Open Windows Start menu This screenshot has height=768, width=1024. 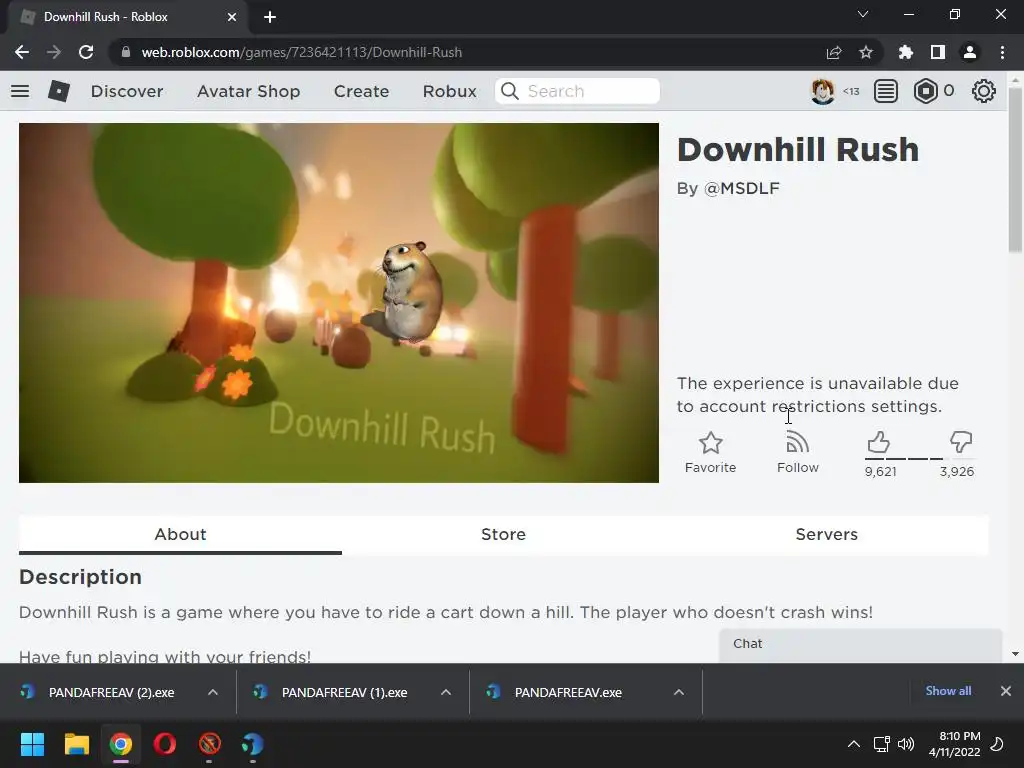click(x=32, y=744)
